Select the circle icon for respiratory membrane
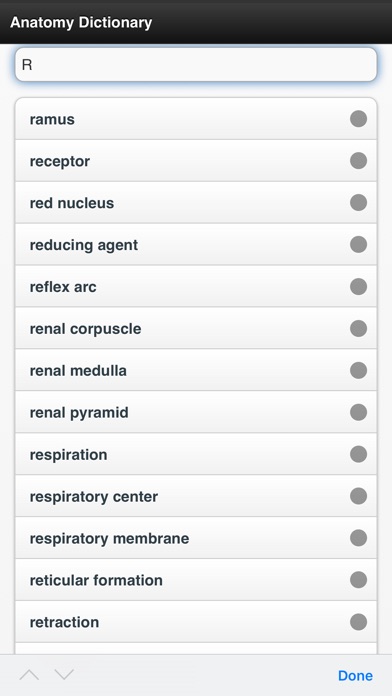The image size is (392, 696). coord(358,538)
